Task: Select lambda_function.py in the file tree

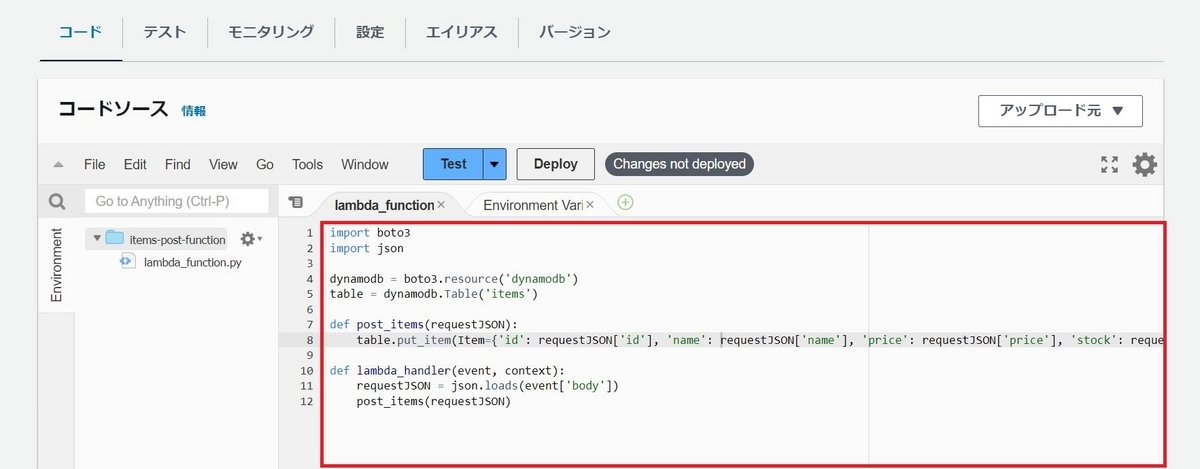Action: (192, 262)
